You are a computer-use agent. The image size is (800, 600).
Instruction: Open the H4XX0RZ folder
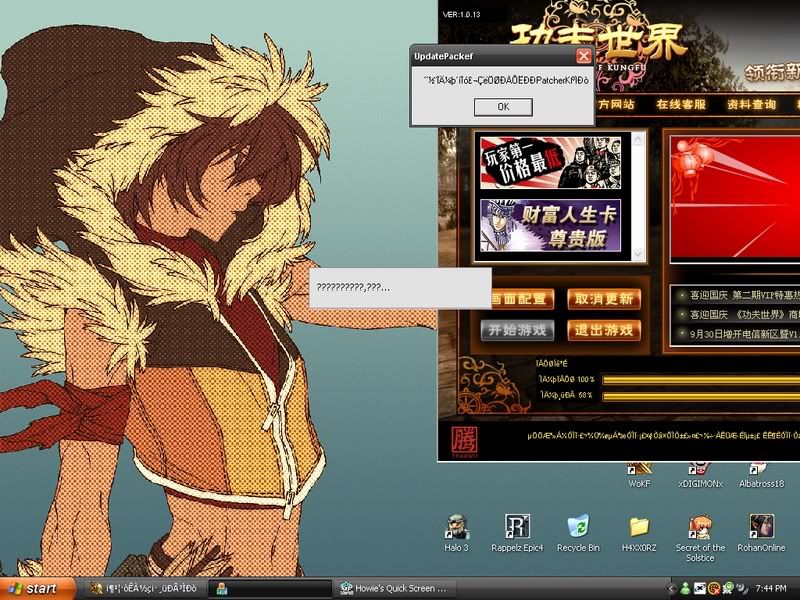[639, 527]
